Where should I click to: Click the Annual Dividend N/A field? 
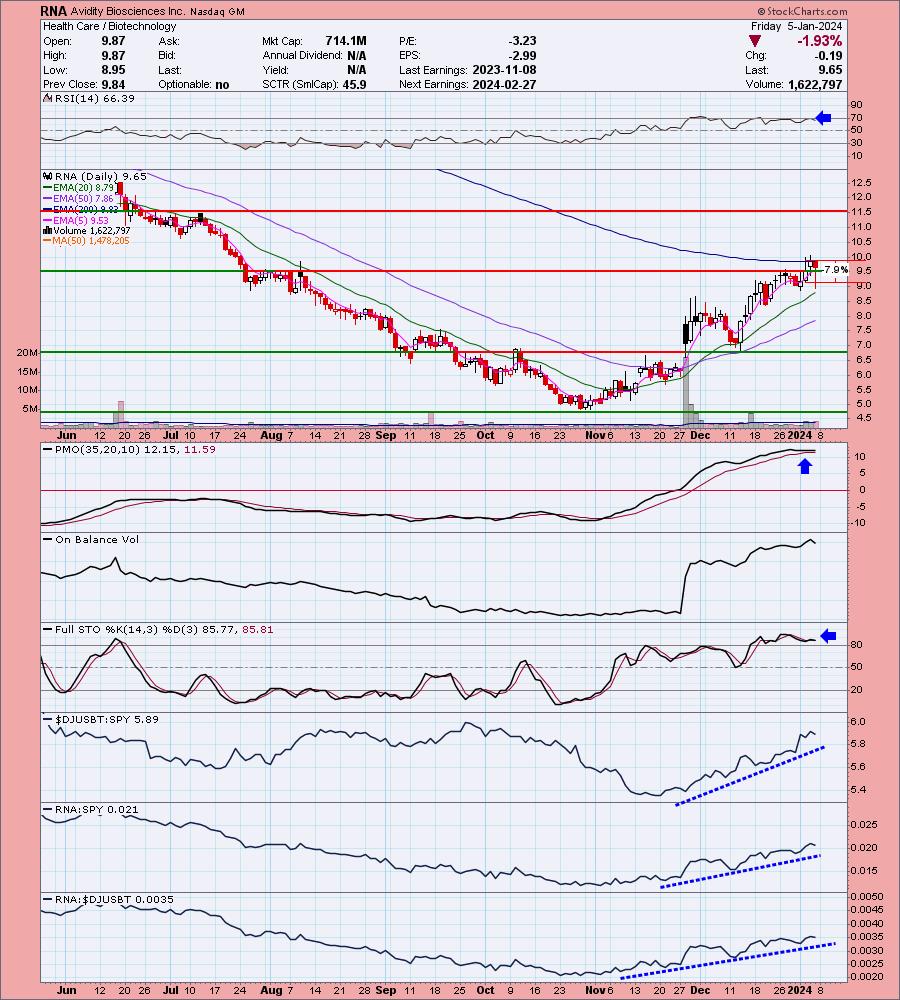(x=314, y=55)
